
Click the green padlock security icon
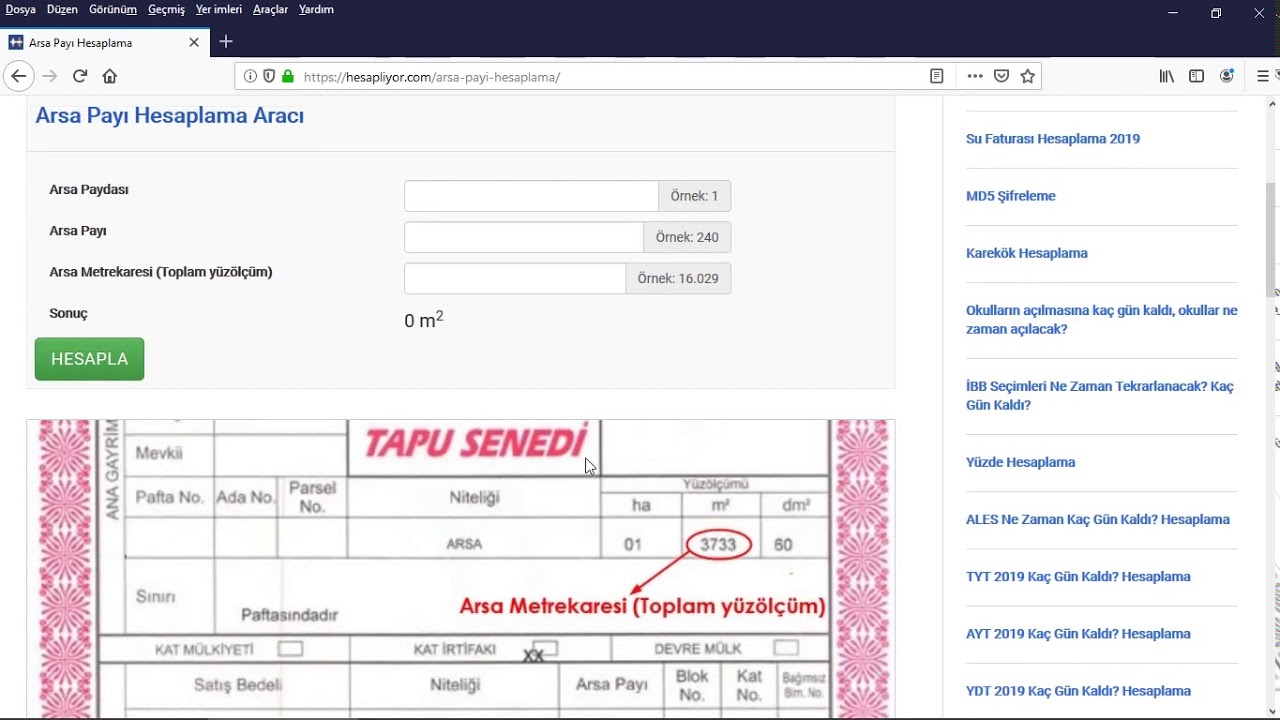pos(288,76)
